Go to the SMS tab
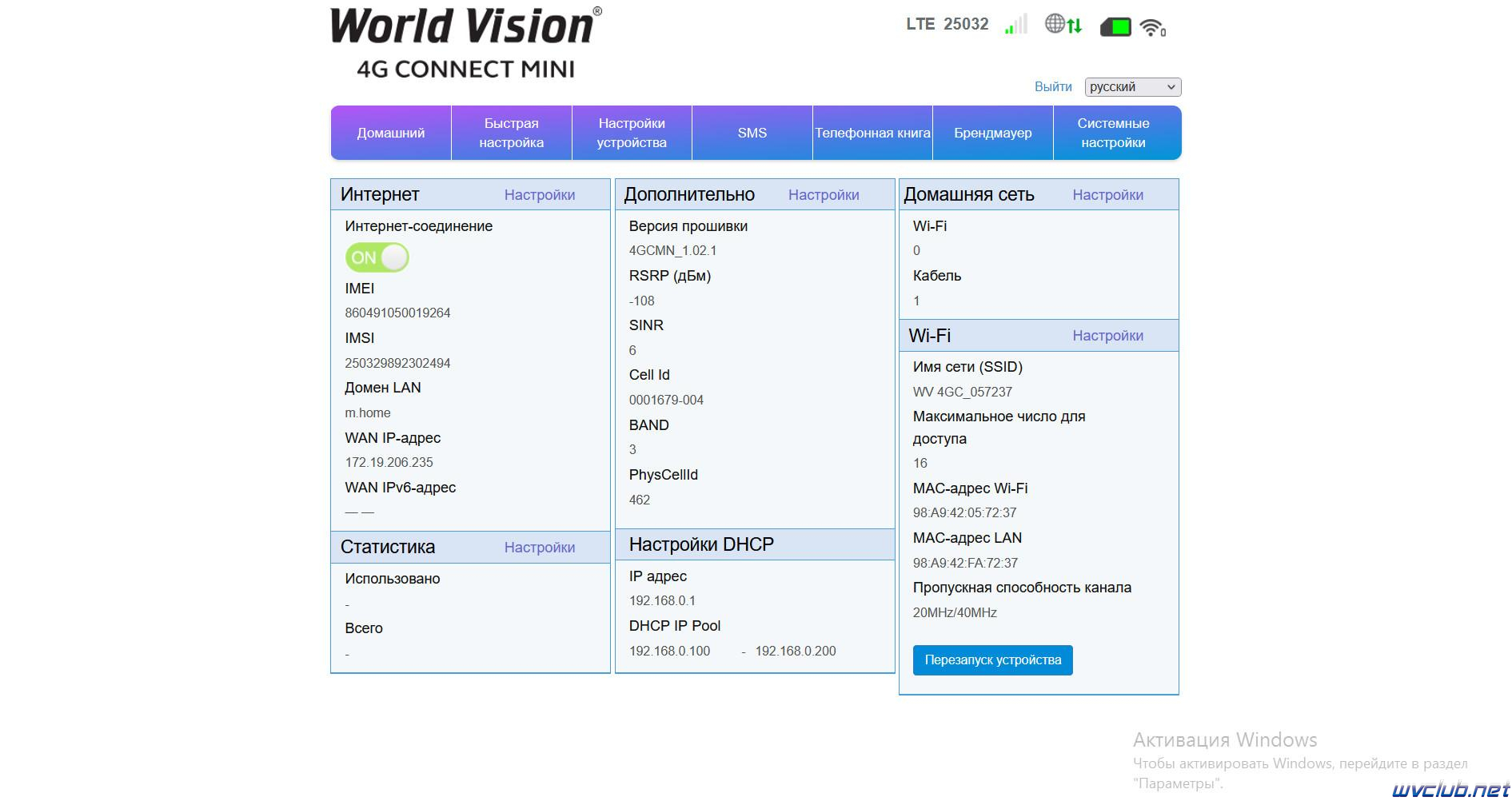This screenshot has width=1512, height=801. click(752, 133)
